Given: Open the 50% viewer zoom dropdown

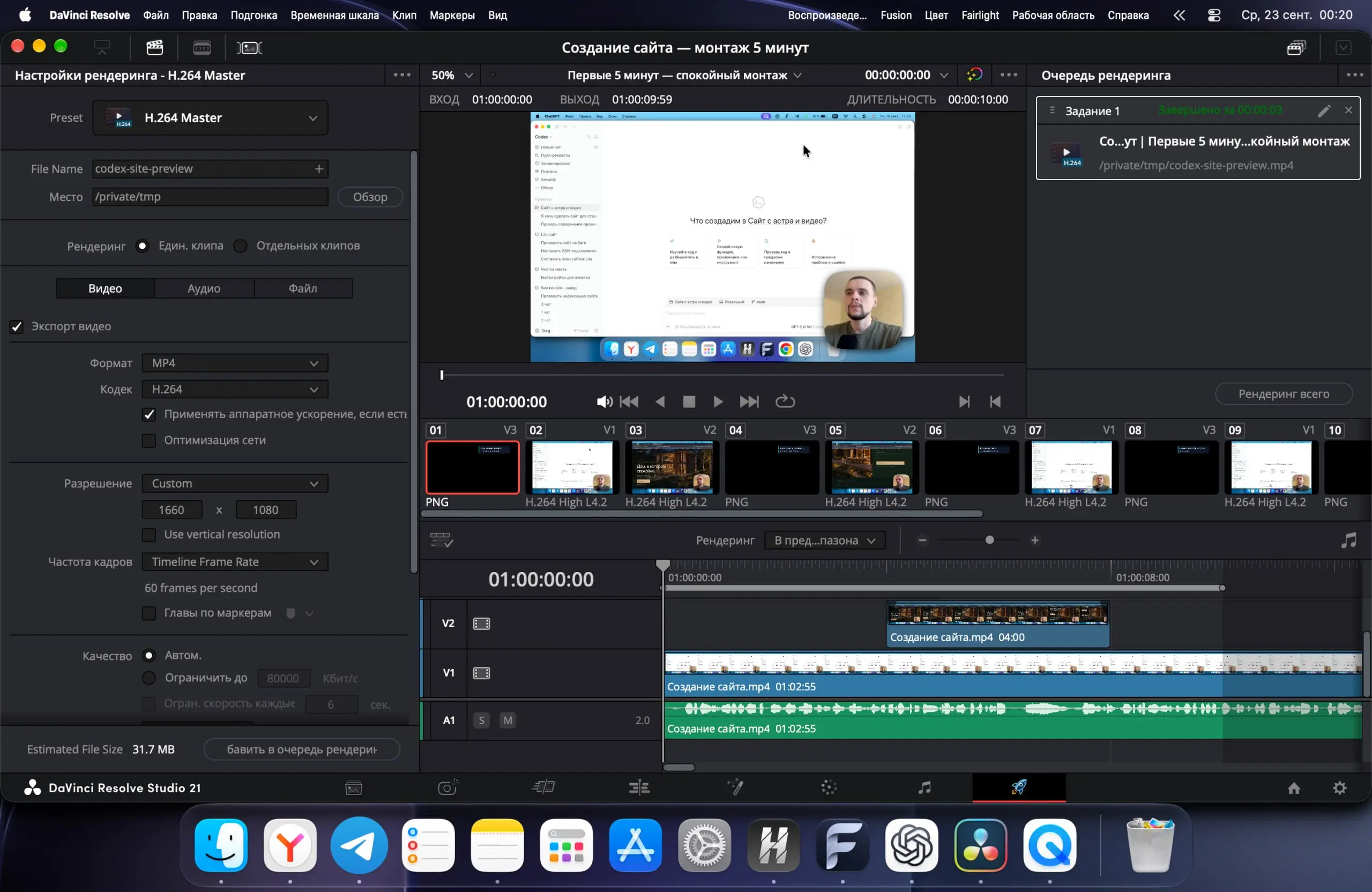Looking at the screenshot, I should pyautogui.click(x=452, y=75).
